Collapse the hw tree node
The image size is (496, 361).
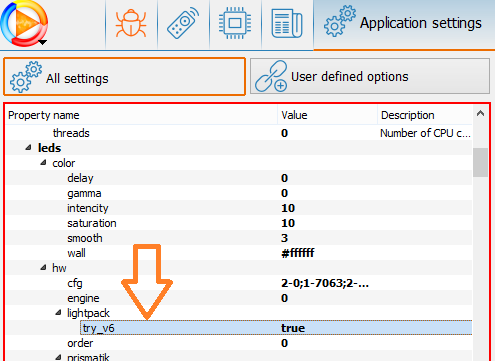tap(43, 267)
